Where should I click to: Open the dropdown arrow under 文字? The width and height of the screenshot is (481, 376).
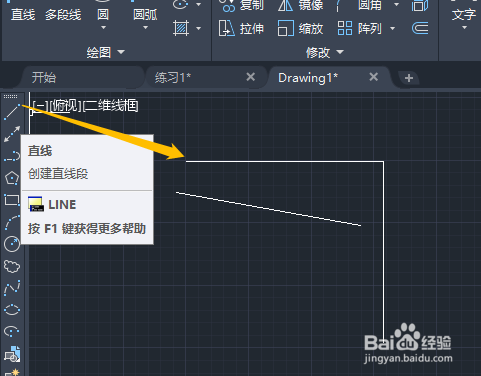[464, 28]
